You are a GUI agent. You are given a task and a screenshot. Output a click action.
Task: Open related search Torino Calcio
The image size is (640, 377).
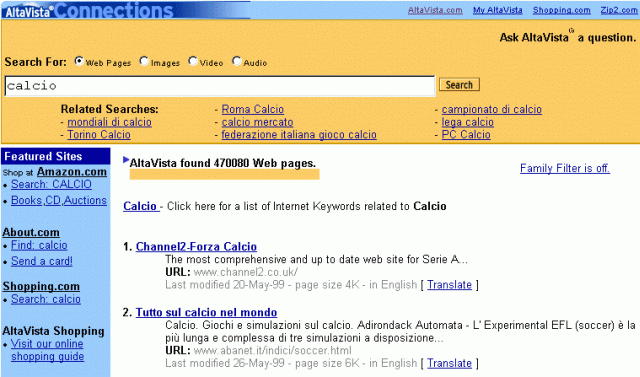click(99, 135)
